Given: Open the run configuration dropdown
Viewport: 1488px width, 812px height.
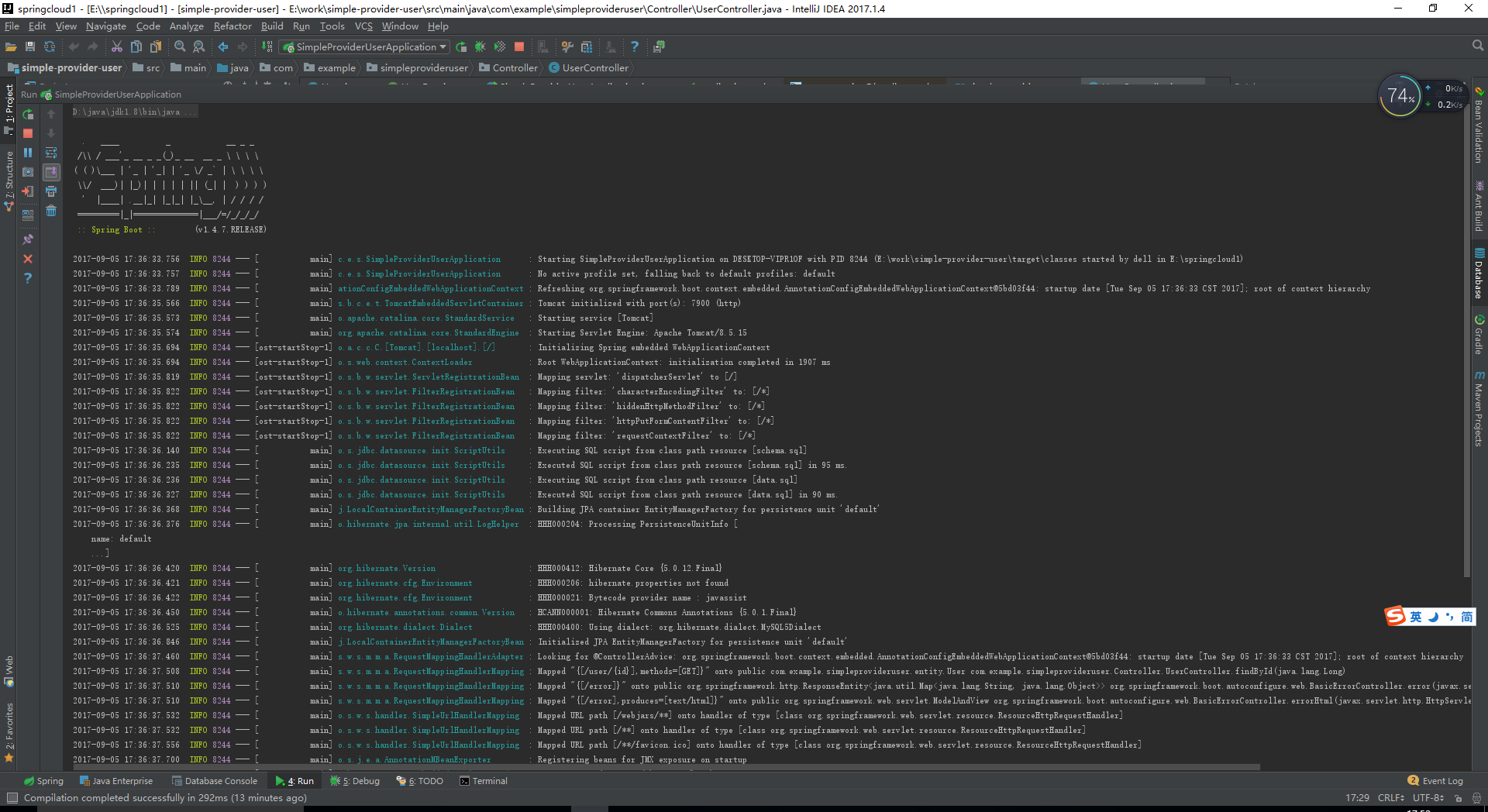Looking at the screenshot, I should [x=364, y=47].
